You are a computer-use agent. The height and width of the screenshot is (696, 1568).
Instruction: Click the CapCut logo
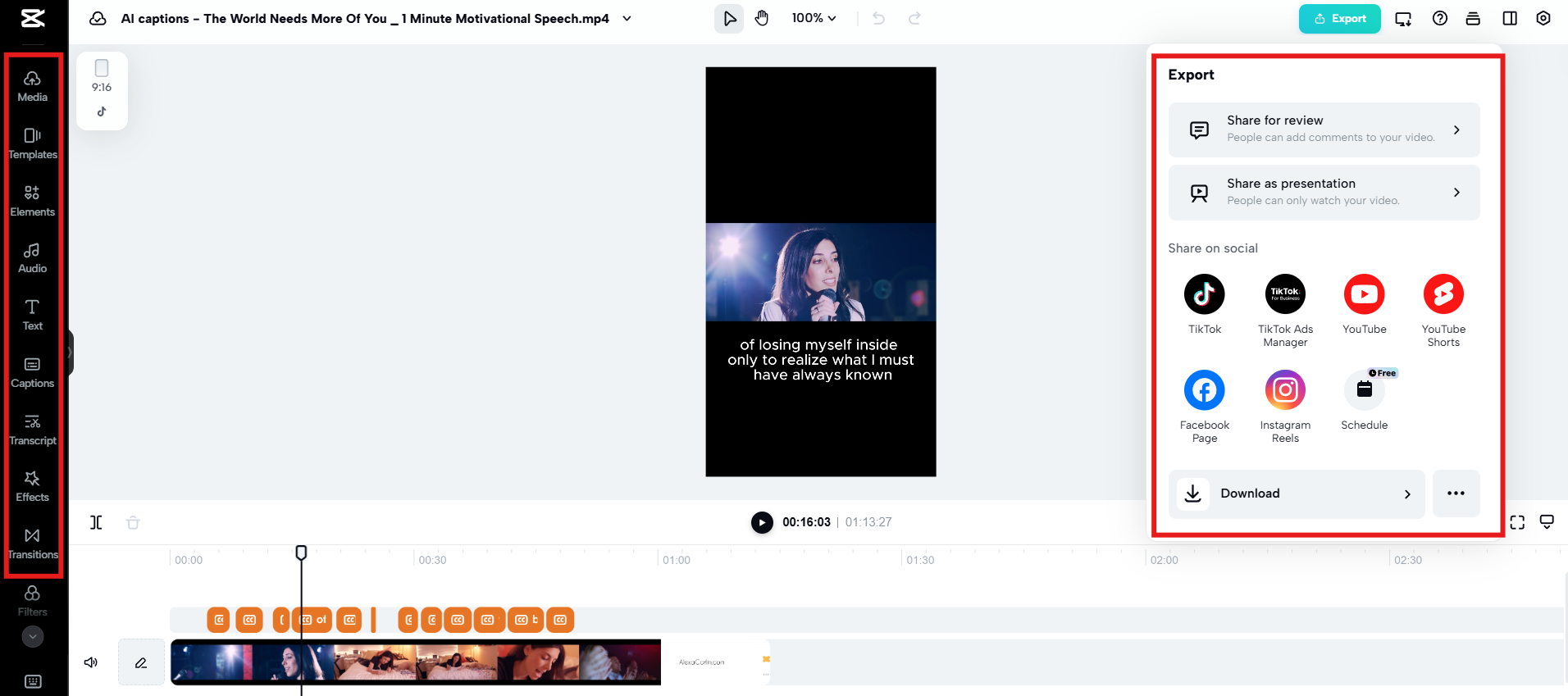click(33, 18)
